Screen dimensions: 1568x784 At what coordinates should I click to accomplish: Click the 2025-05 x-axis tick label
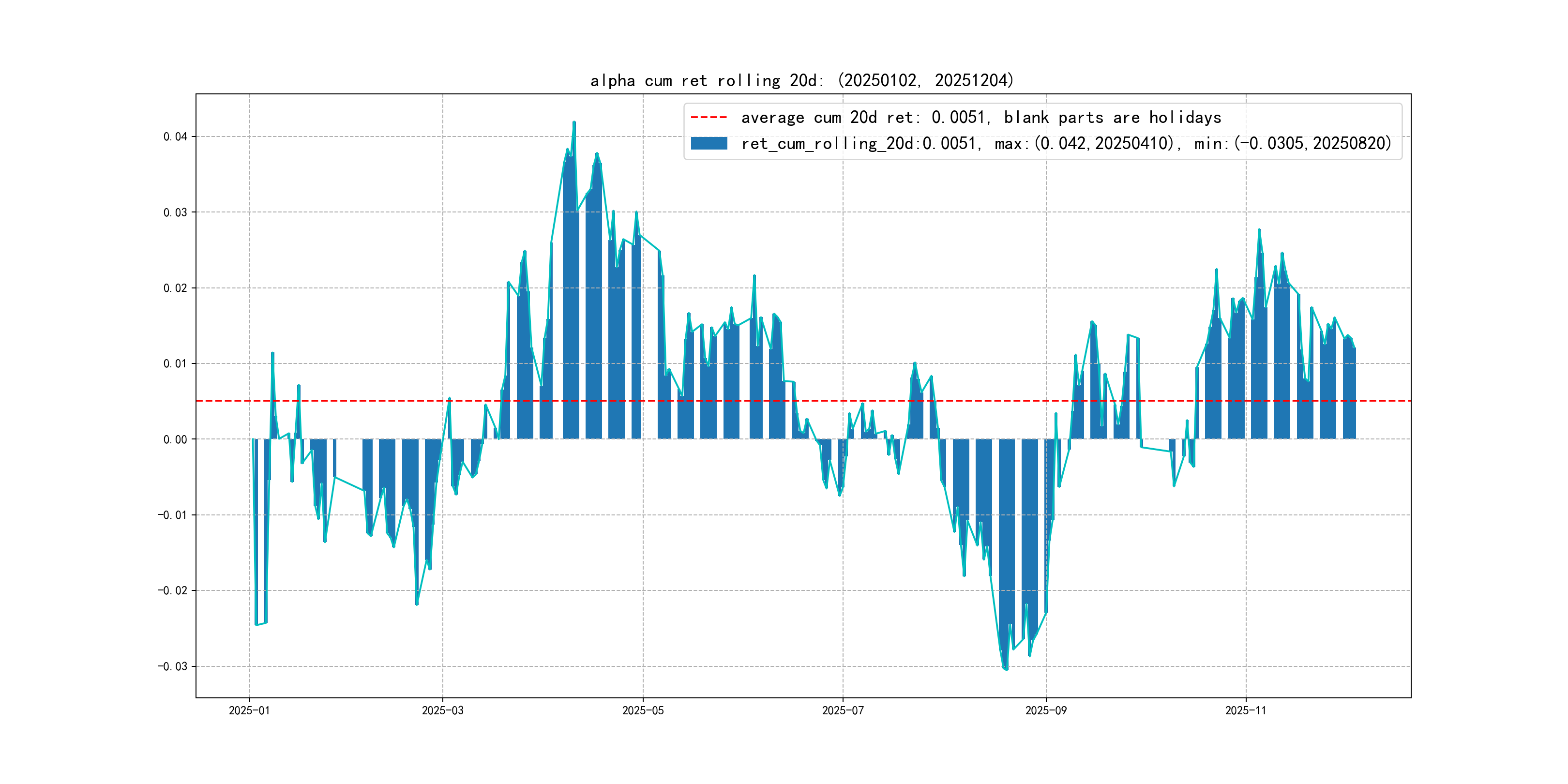pyautogui.click(x=643, y=710)
